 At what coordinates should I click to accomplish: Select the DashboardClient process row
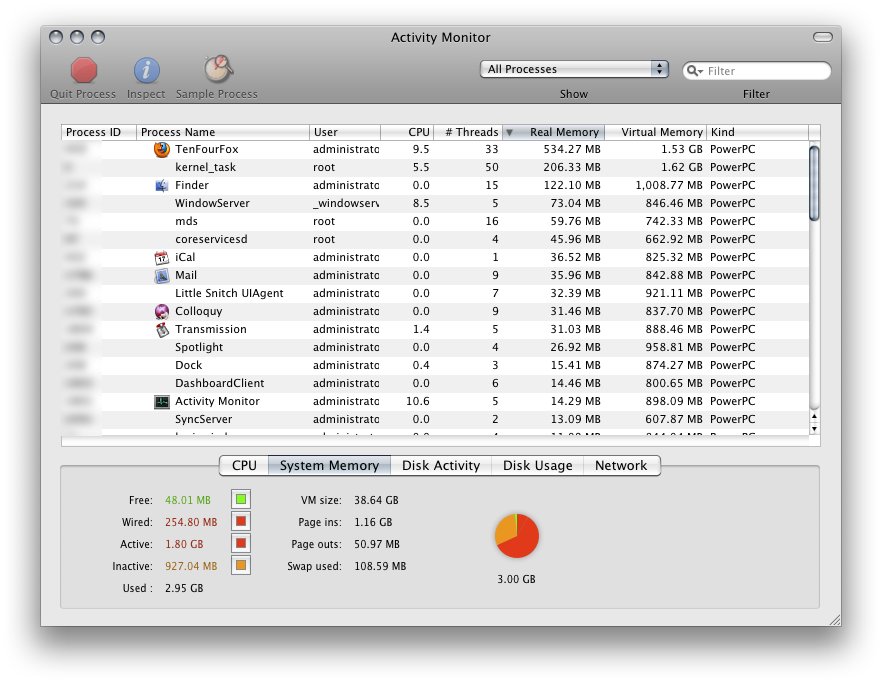pyautogui.click(x=435, y=384)
